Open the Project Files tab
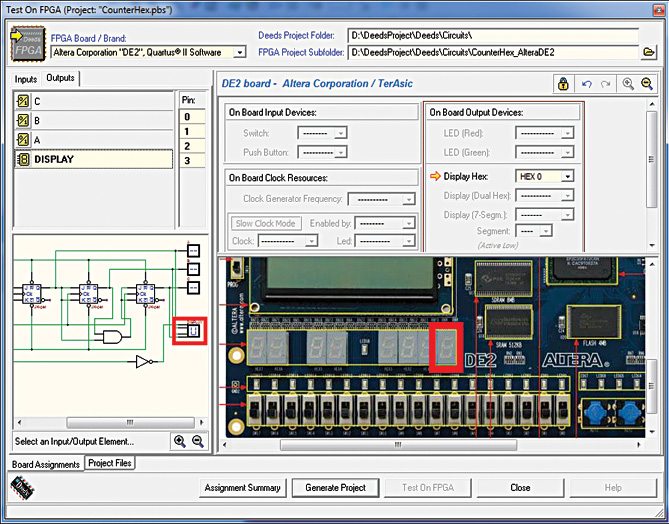669x524 pixels. coord(109,463)
